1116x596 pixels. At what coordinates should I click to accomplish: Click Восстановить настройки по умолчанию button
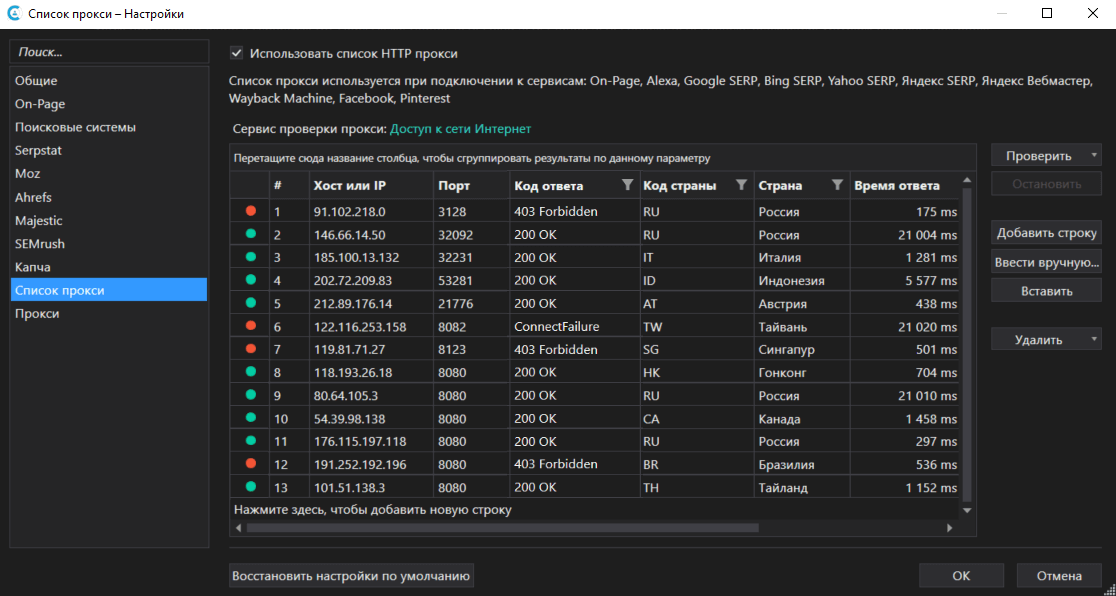352,575
